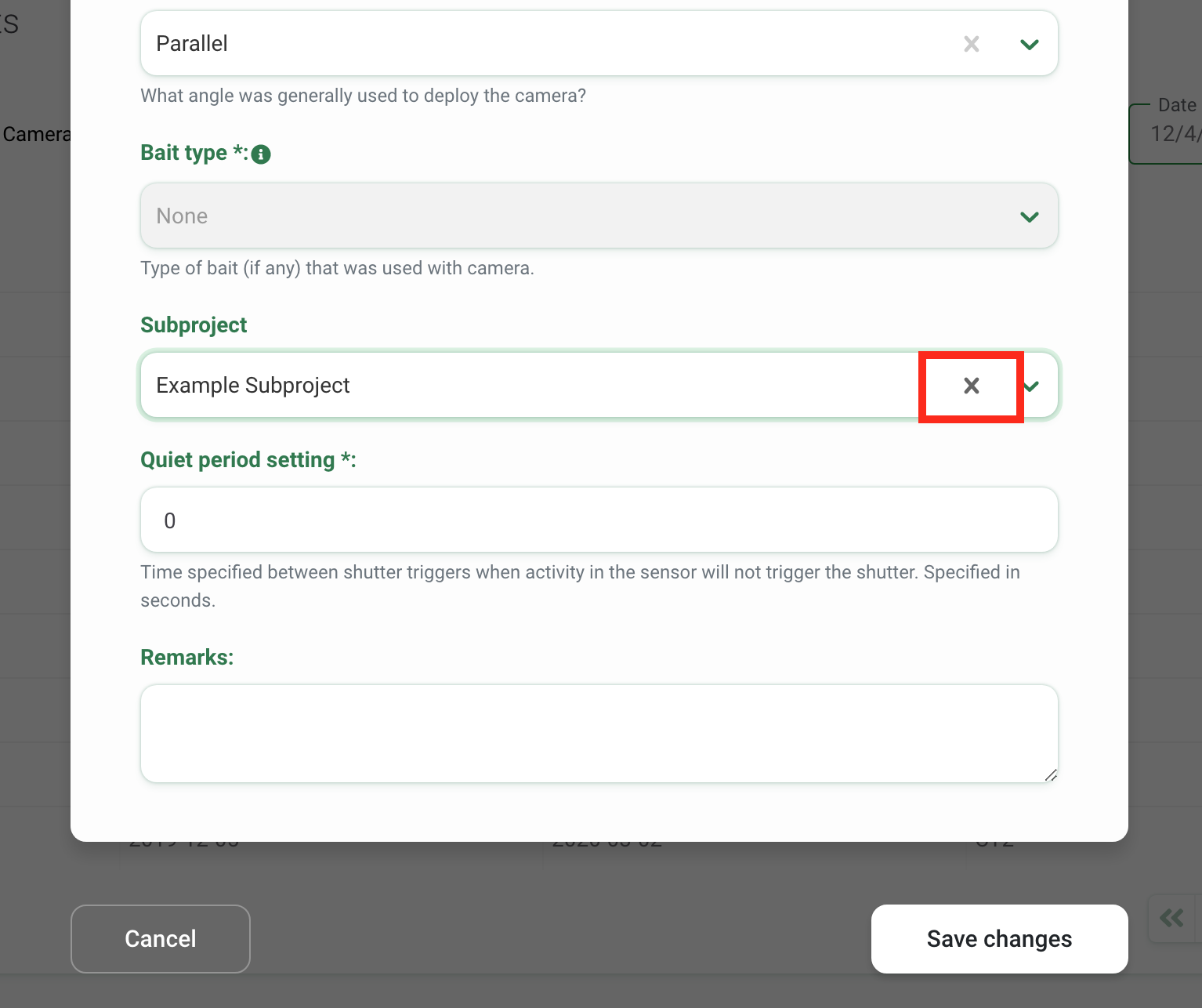The height and width of the screenshot is (1008, 1202).
Task: Save changes to the deployment
Action: click(x=999, y=939)
